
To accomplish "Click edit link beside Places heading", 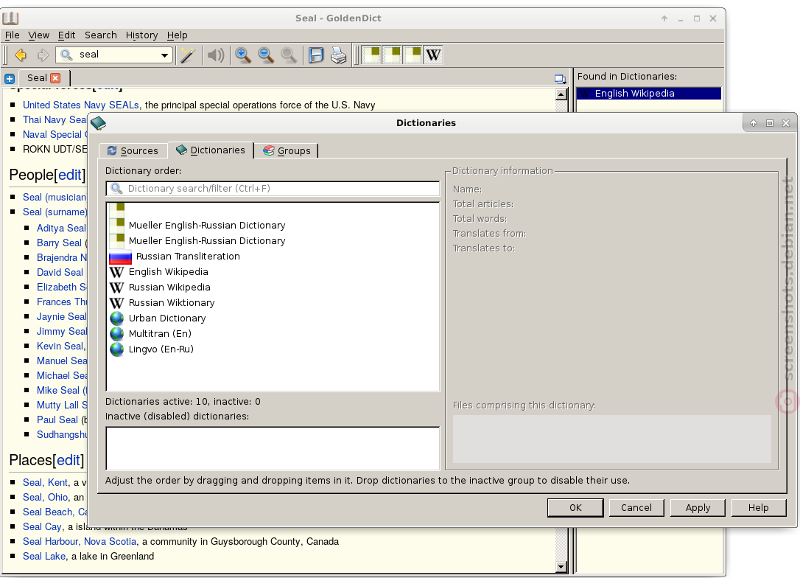I will pos(68,460).
